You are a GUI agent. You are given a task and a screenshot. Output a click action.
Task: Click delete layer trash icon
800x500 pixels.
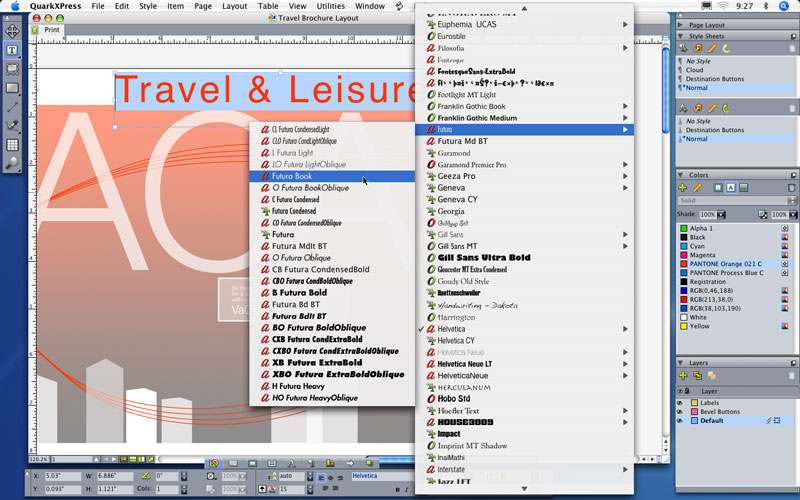pyautogui.click(x=792, y=376)
